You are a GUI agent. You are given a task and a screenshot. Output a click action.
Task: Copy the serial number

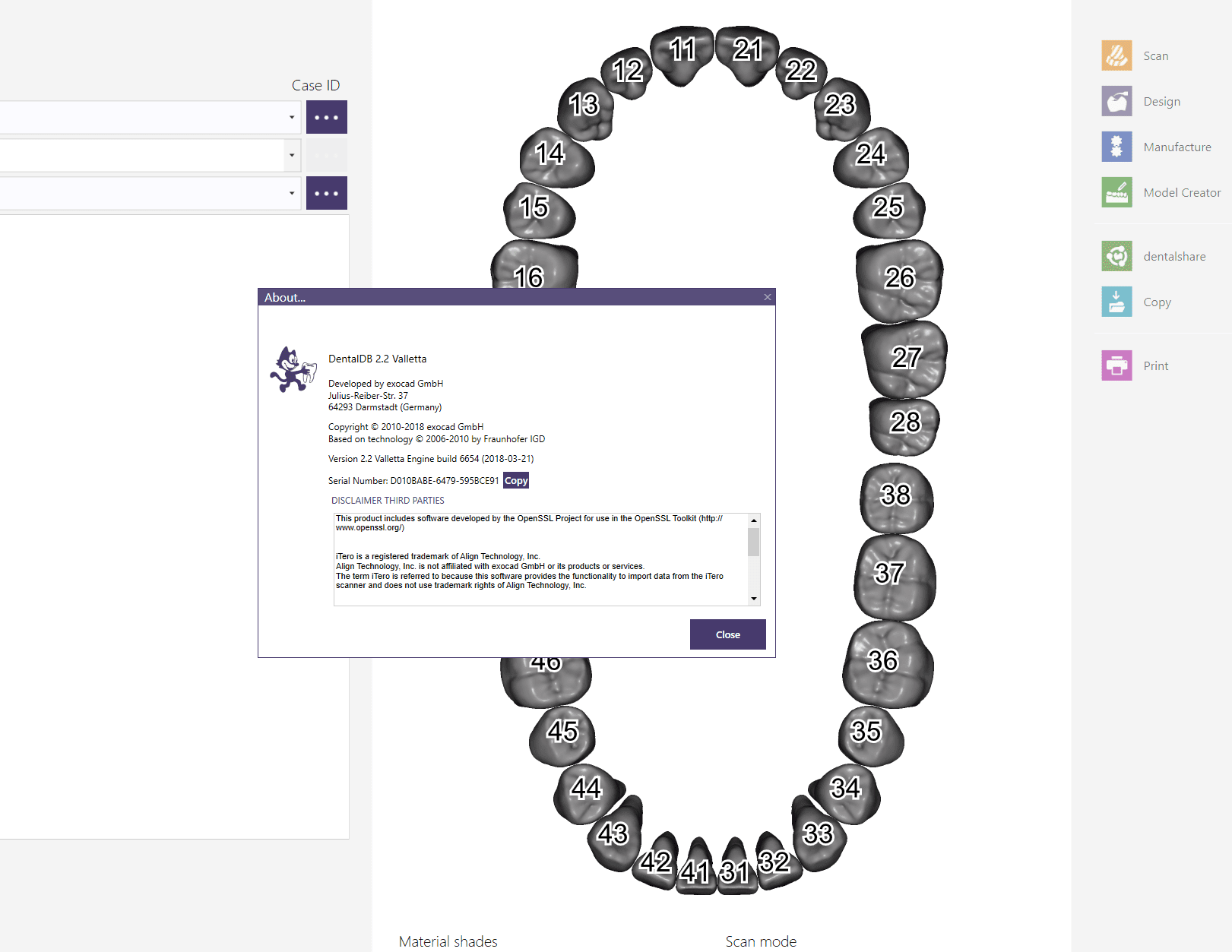(x=516, y=480)
